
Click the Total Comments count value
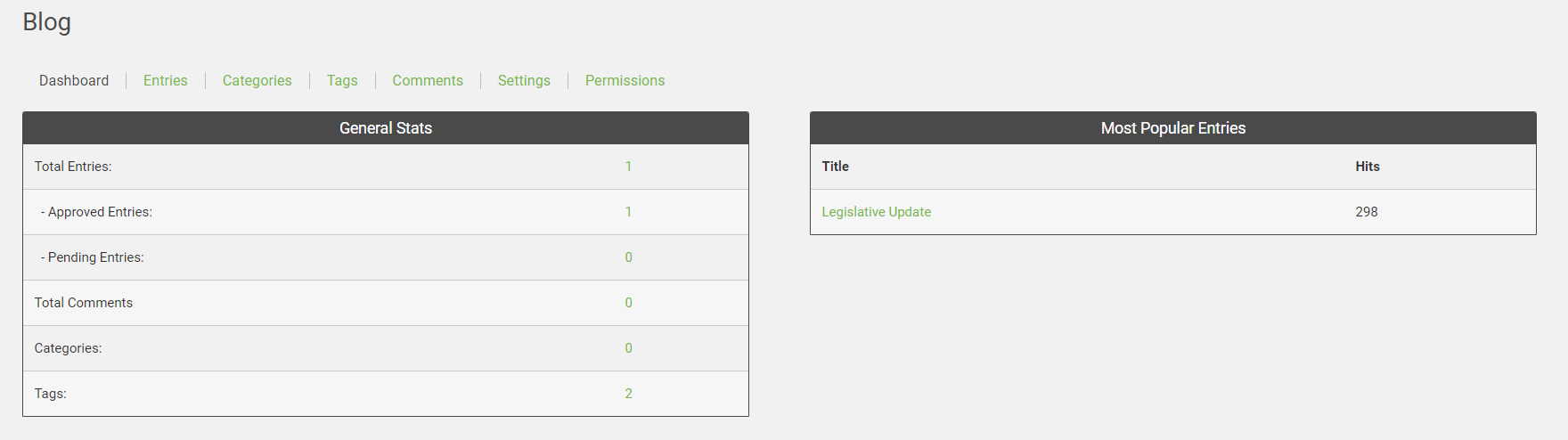628,303
